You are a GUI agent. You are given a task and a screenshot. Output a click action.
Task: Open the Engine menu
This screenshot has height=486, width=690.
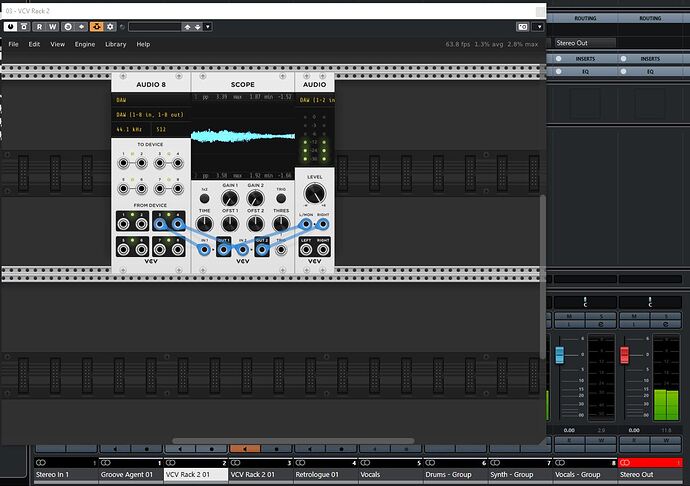pyautogui.click(x=85, y=44)
